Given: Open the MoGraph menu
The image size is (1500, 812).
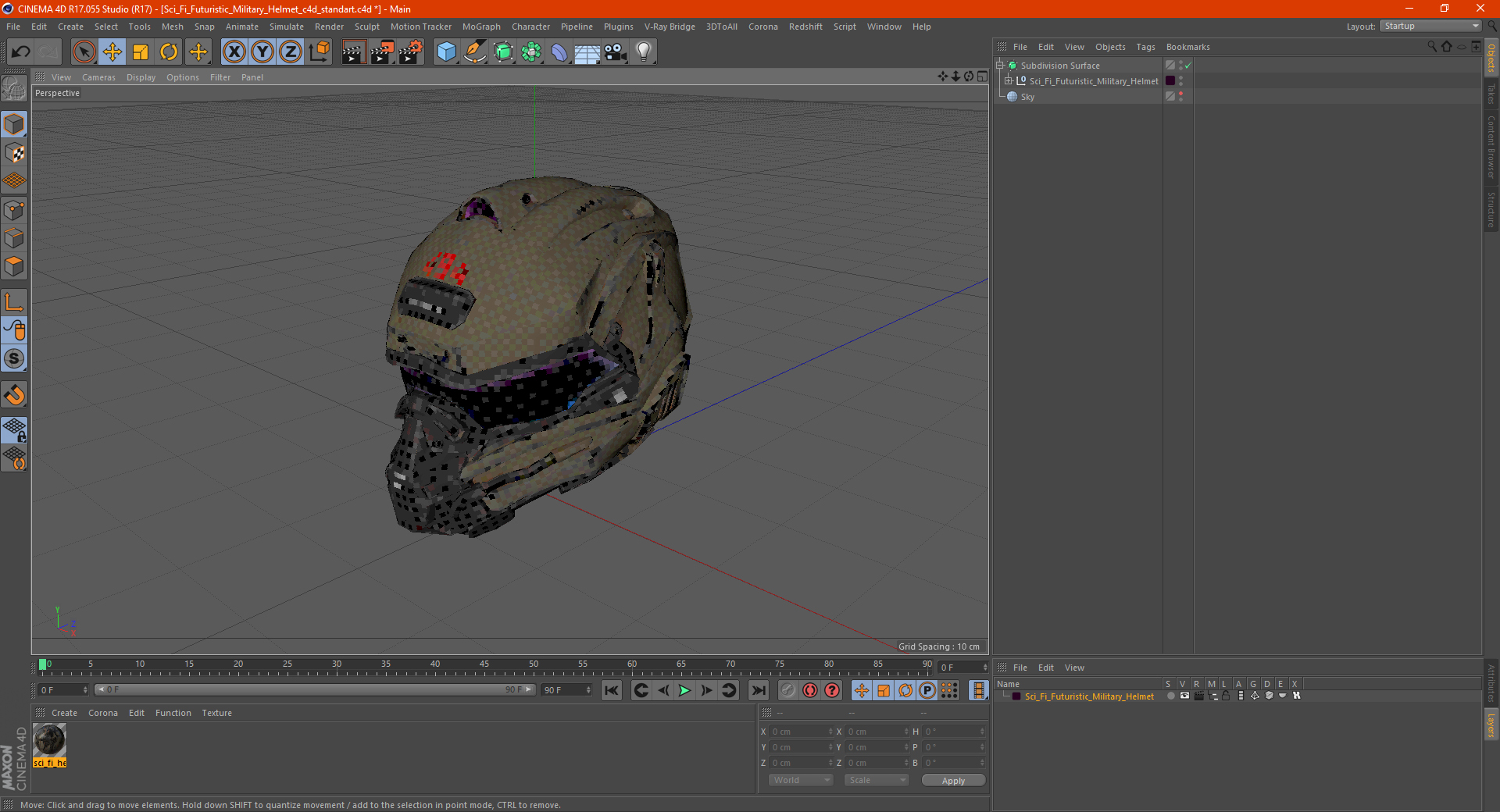Looking at the screenshot, I should pyautogui.click(x=481, y=27).
